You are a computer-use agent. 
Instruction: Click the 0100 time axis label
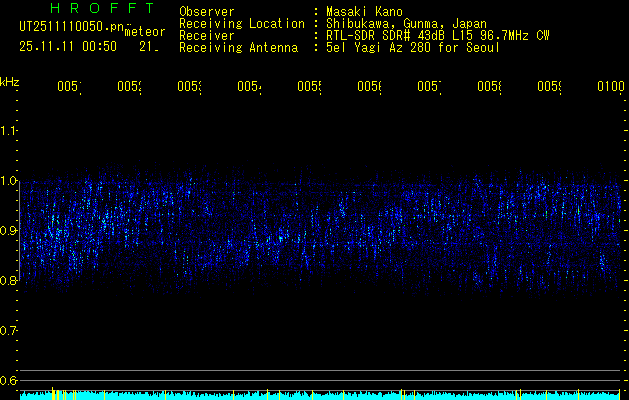tap(611, 87)
